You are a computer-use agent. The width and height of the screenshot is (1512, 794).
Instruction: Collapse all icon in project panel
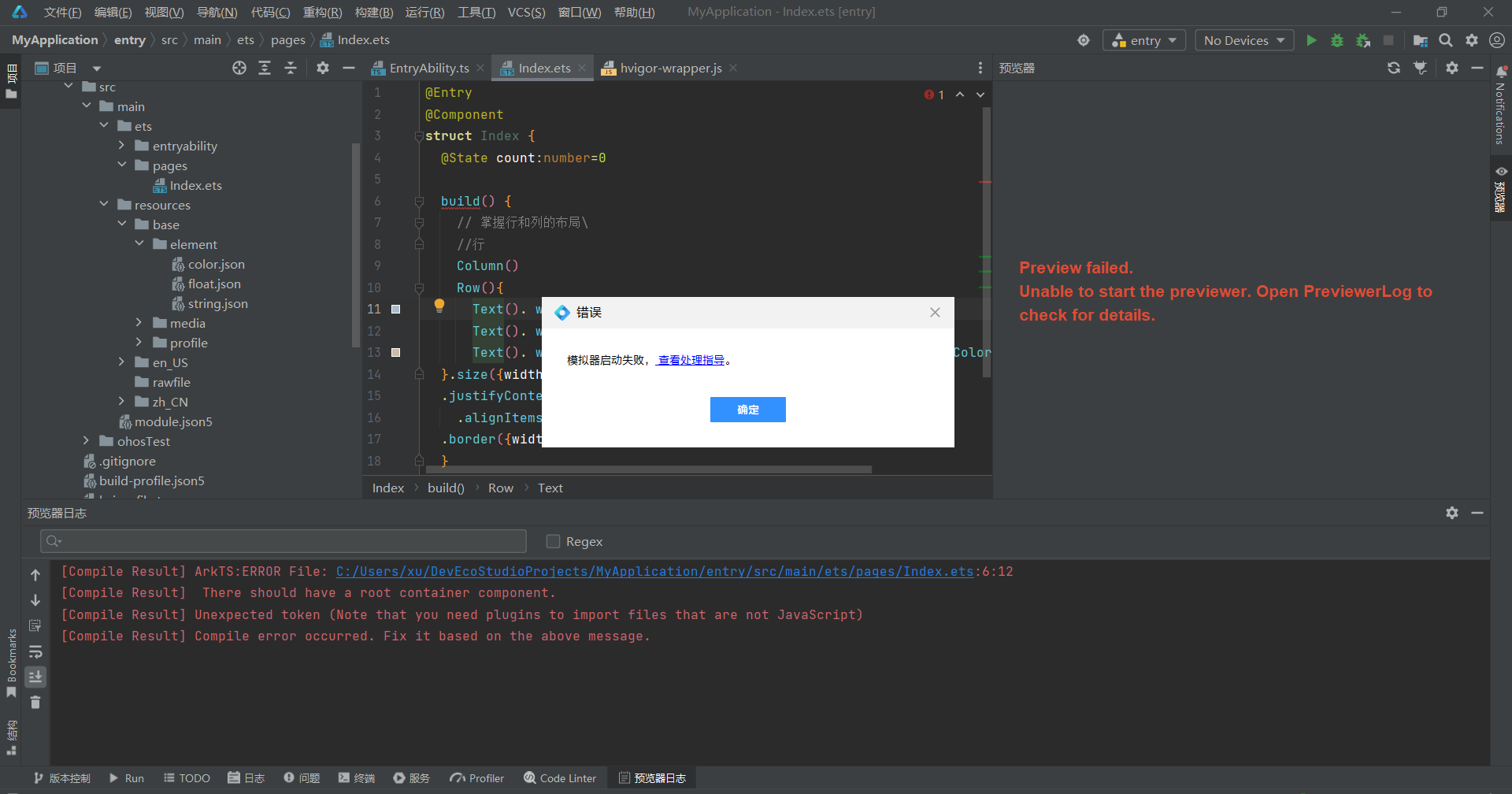pos(291,68)
